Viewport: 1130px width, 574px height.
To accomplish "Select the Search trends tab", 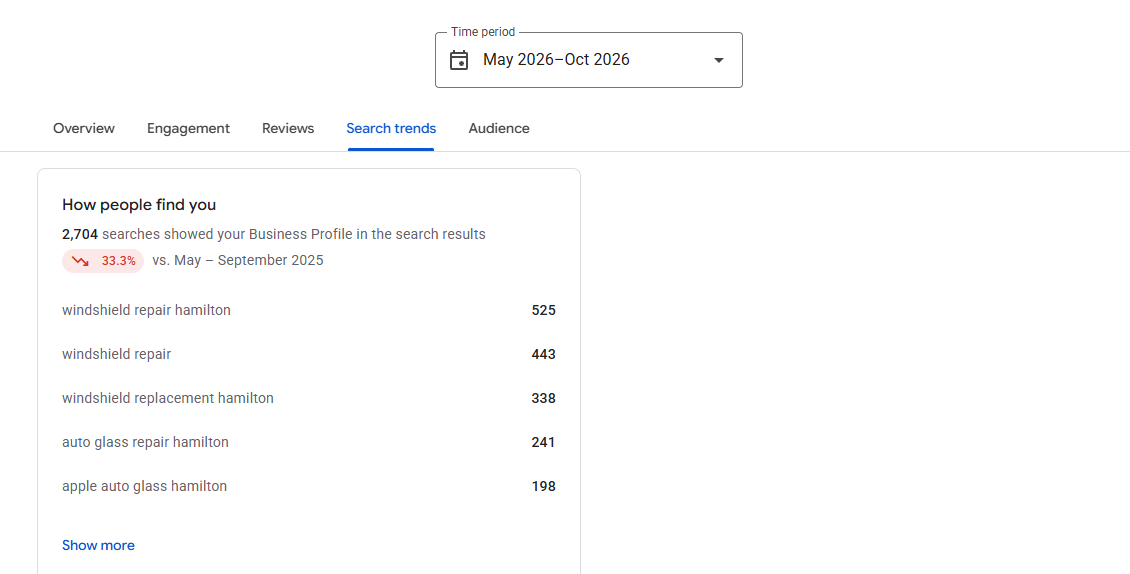I will point(391,128).
